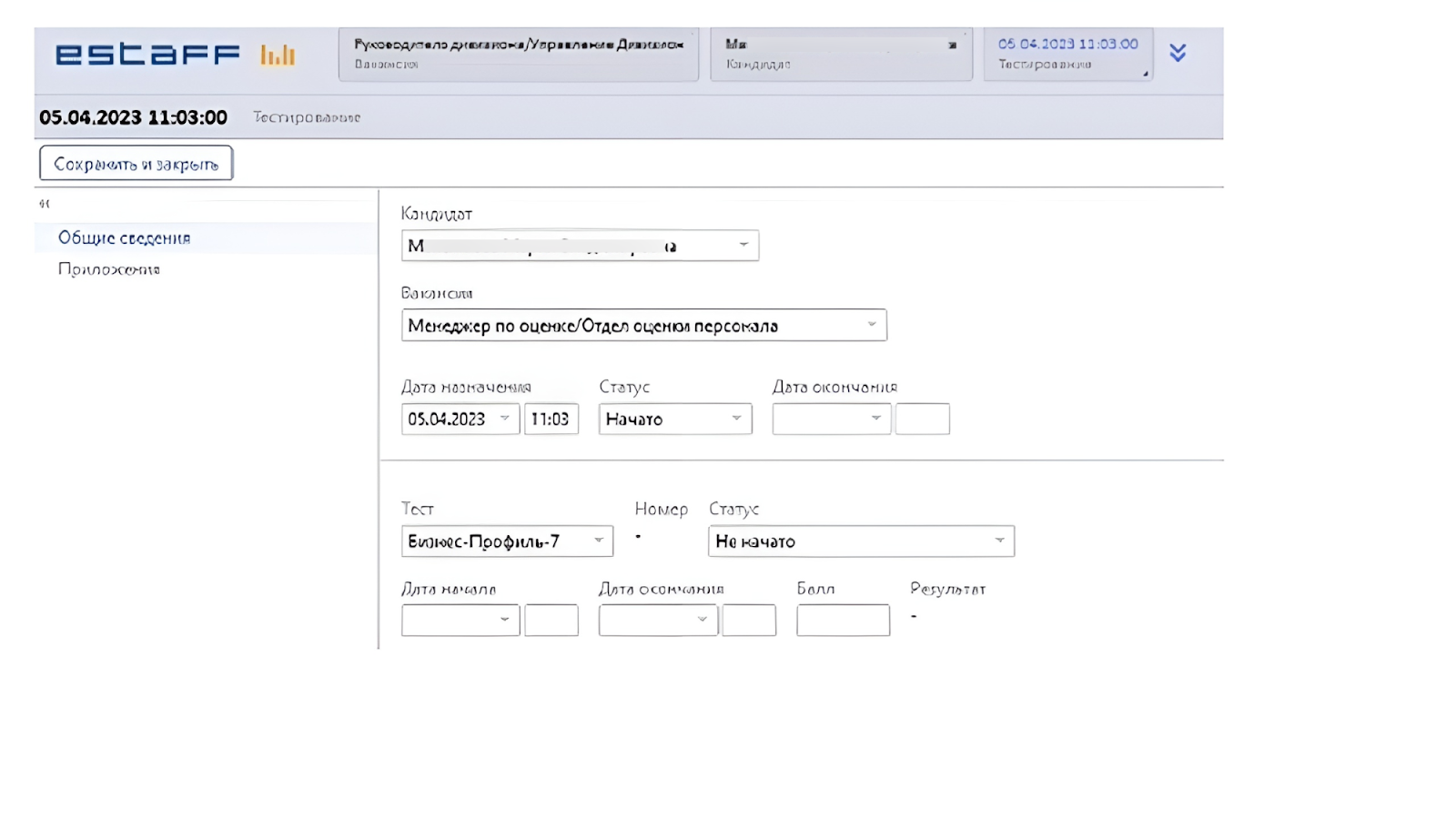1456x819 pixels.
Task: Switch to the 05.04.2023 11:03:00 testing tab
Action: click(1068, 55)
